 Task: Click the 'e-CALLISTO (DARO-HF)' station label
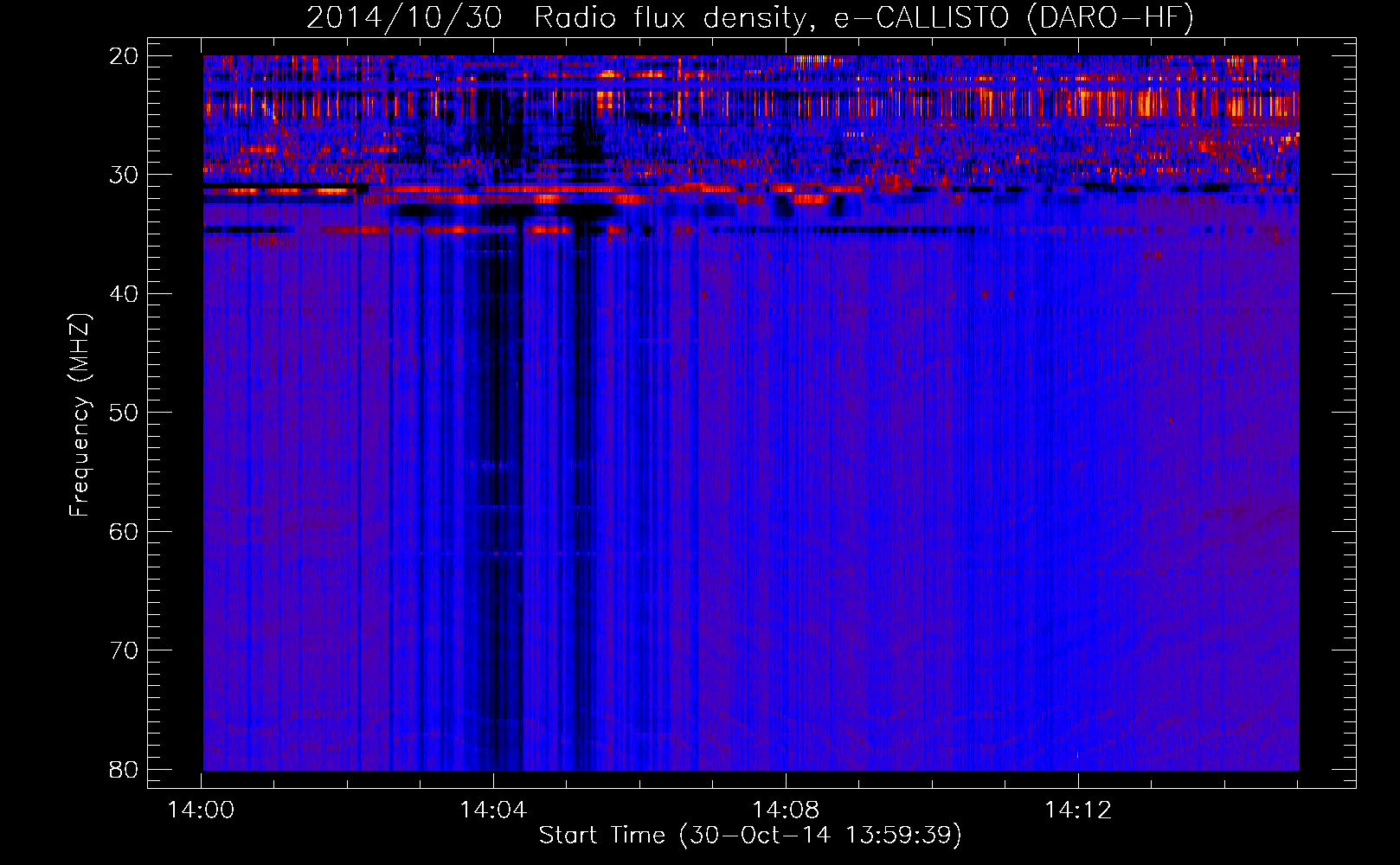(1012, 18)
